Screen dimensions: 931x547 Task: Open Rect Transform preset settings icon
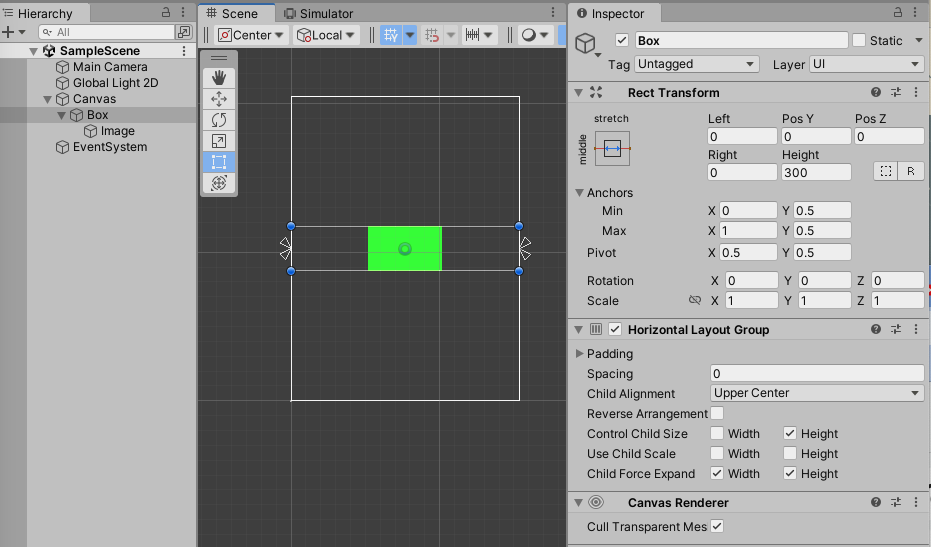click(895, 92)
